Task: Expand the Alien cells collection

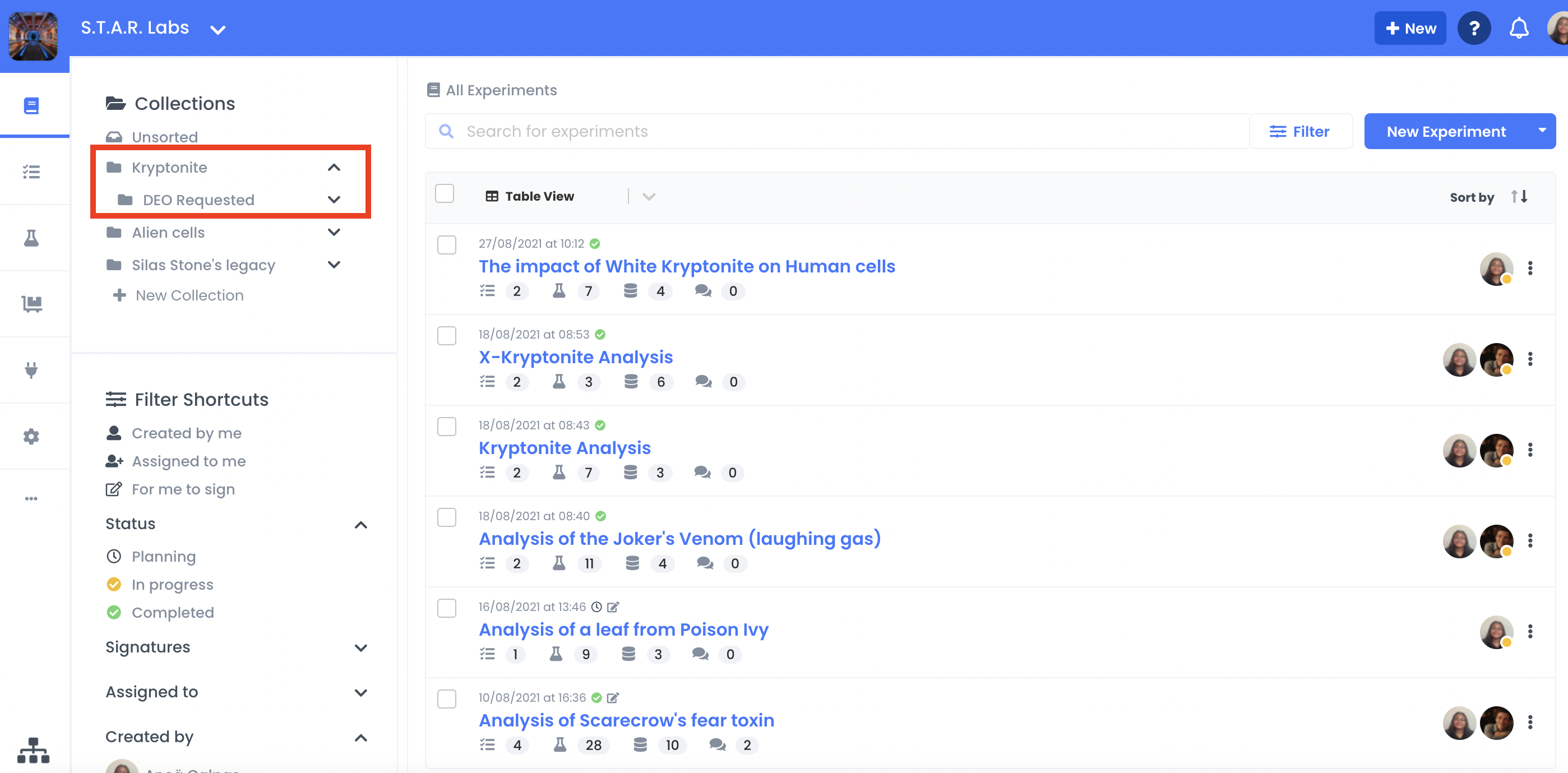Action: pyautogui.click(x=334, y=232)
